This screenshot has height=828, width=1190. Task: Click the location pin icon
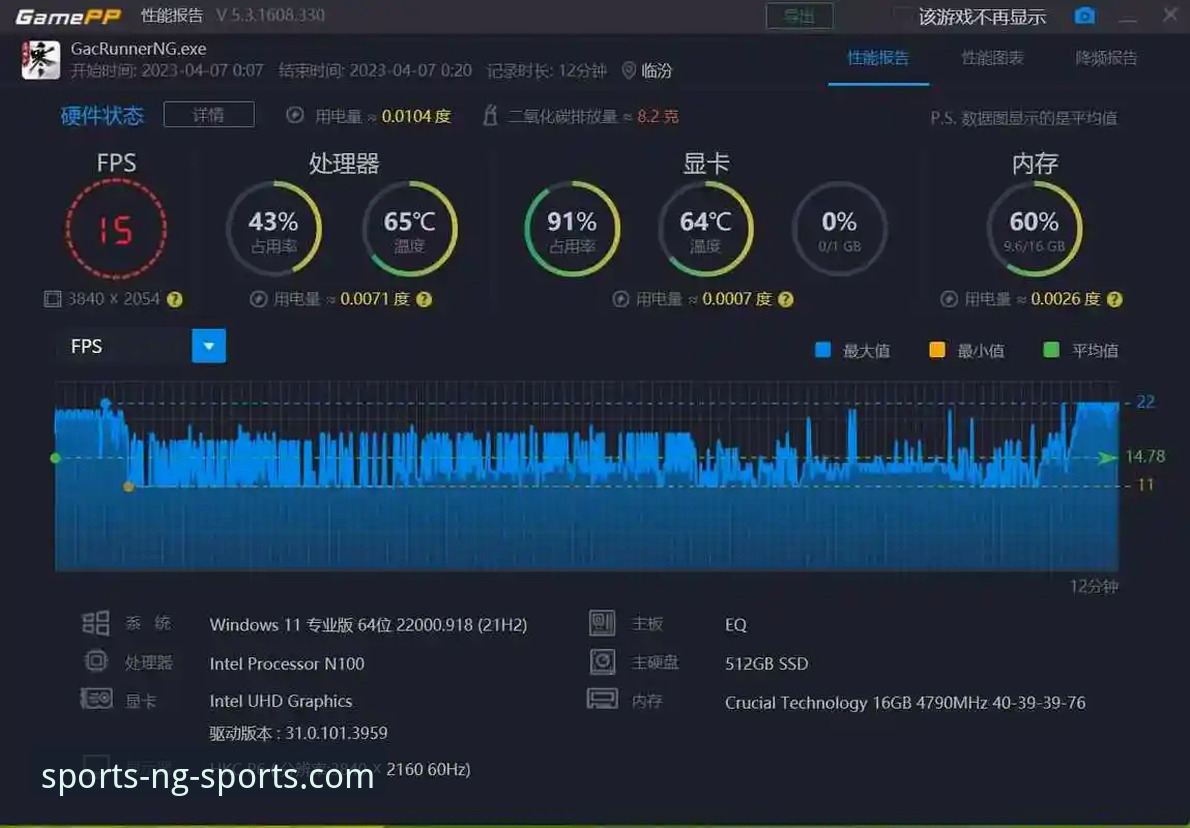[629, 70]
